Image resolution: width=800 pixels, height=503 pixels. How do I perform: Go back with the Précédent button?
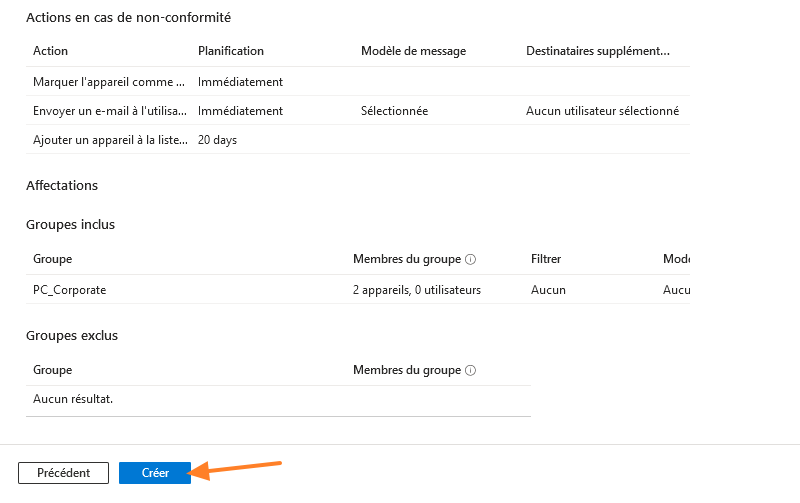tap(63, 473)
